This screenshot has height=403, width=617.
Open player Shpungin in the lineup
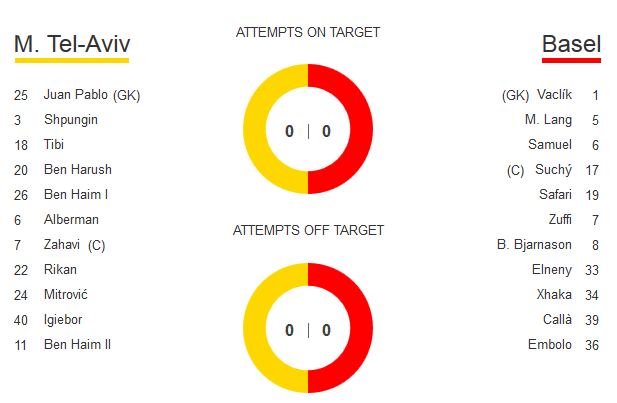pyautogui.click(x=70, y=120)
